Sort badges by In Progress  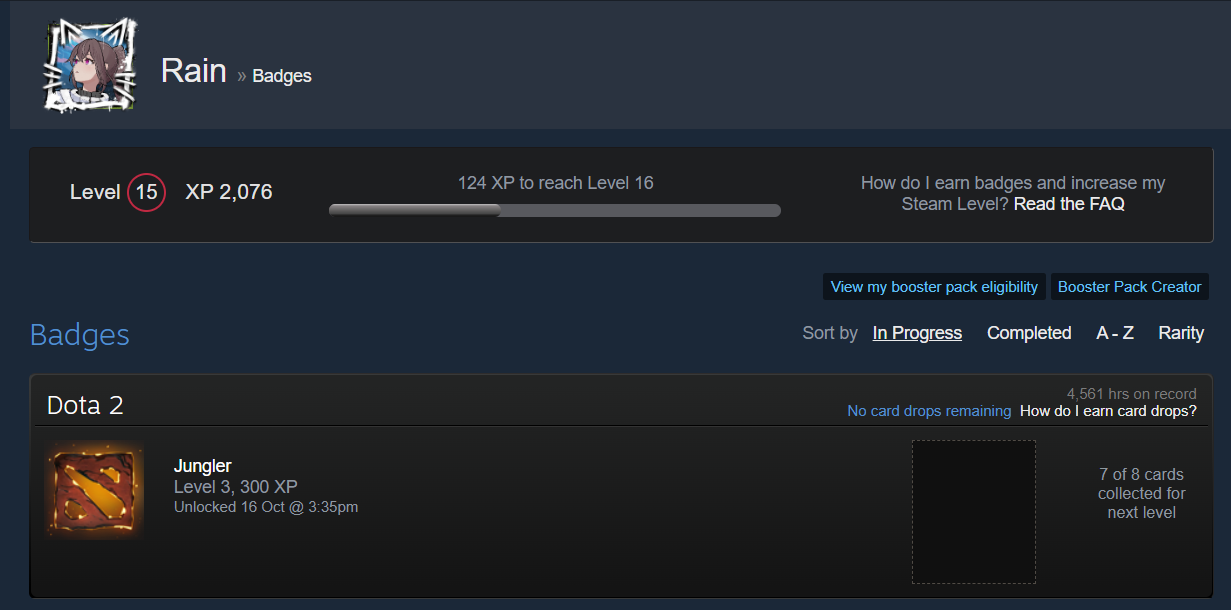tap(917, 333)
